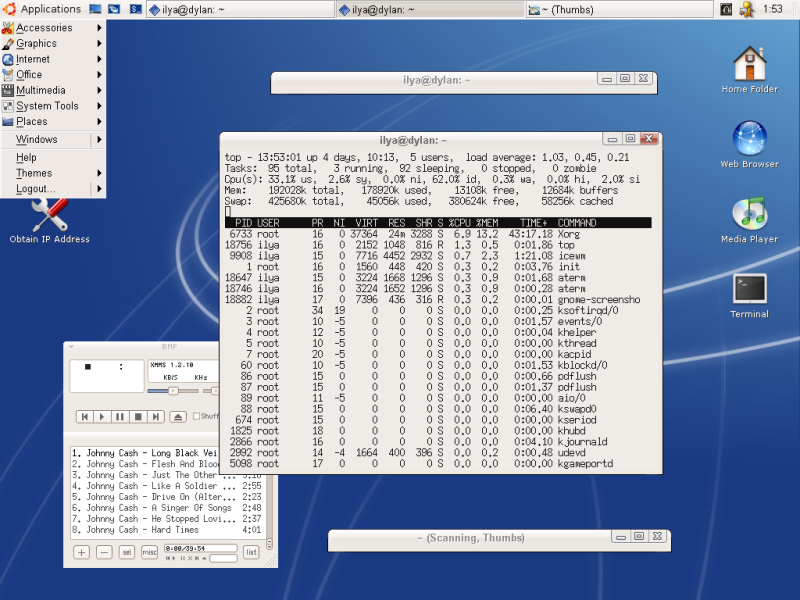Screen dimensions: 800x600
Task: Click the playlist scrollbar arrows
Action: click(x=269, y=544)
